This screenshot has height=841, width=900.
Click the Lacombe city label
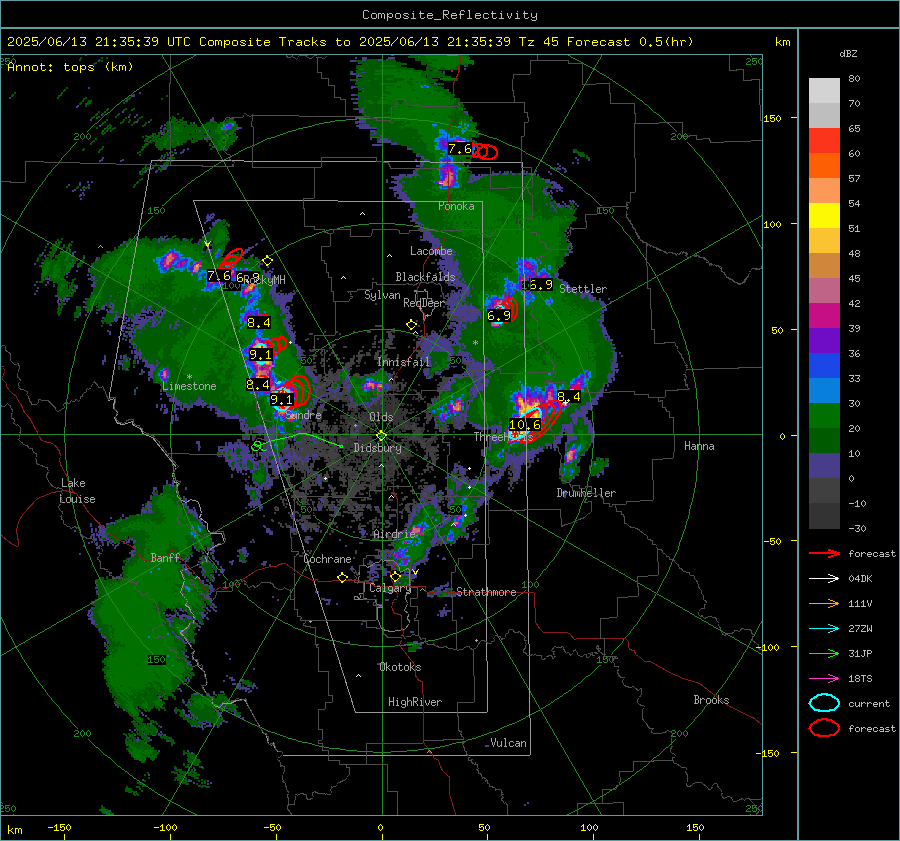[431, 251]
